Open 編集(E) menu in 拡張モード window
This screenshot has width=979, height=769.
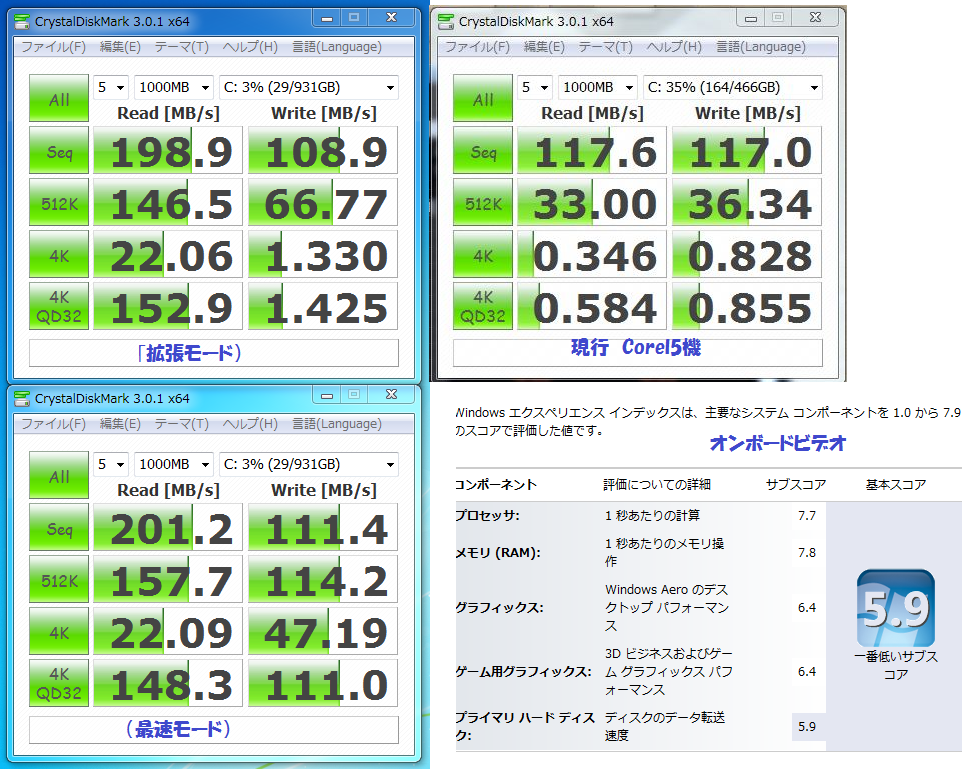pos(120,47)
